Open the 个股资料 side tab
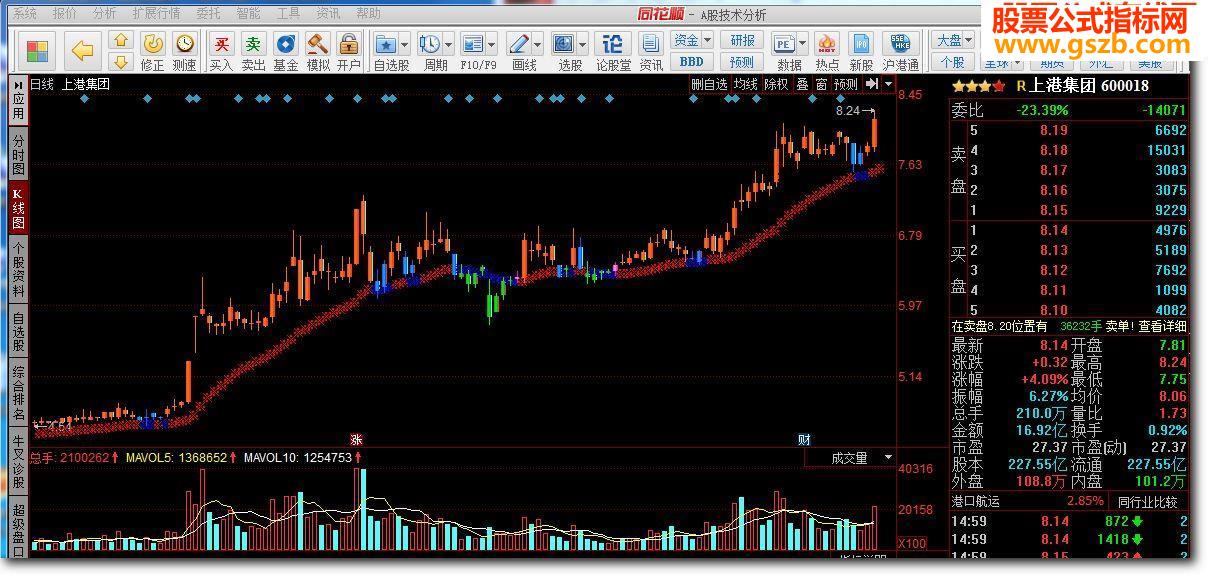Viewport: 1209px width, 576px height. 18,270
